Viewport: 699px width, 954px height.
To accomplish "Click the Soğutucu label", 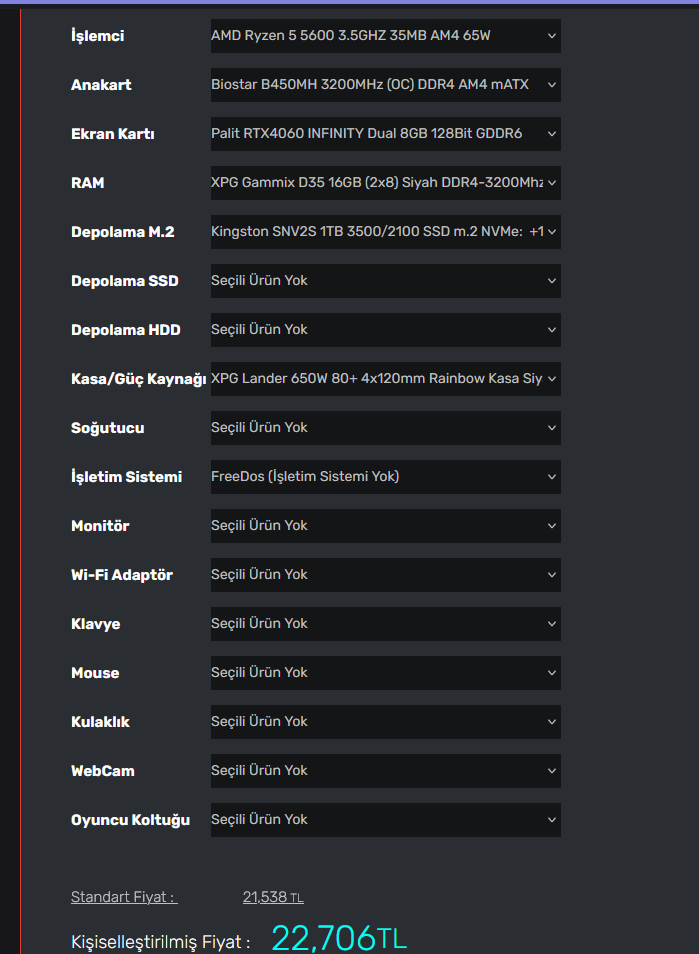I will tap(108, 428).
